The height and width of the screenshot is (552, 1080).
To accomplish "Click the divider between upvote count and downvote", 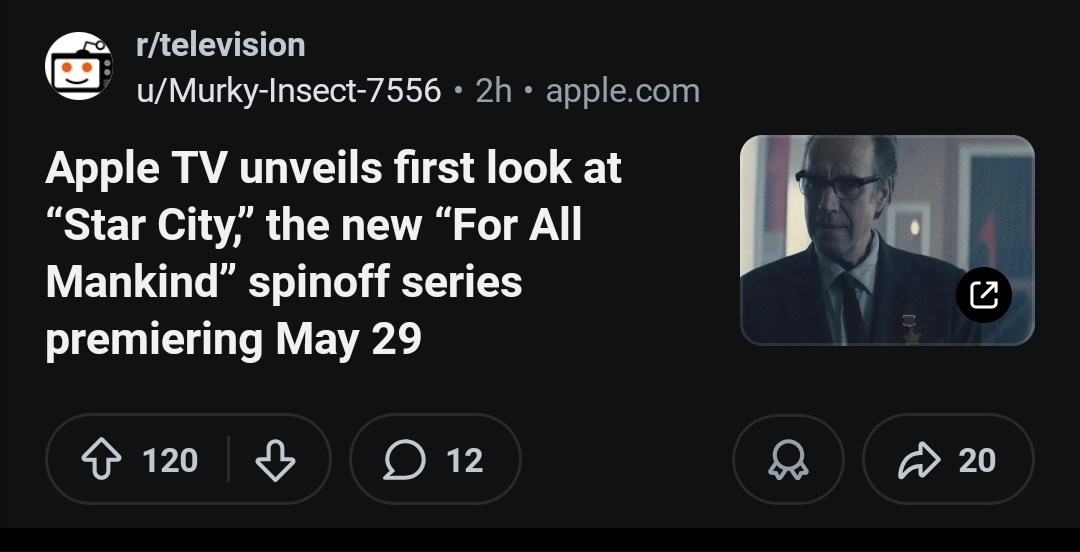I will tap(229, 460).
